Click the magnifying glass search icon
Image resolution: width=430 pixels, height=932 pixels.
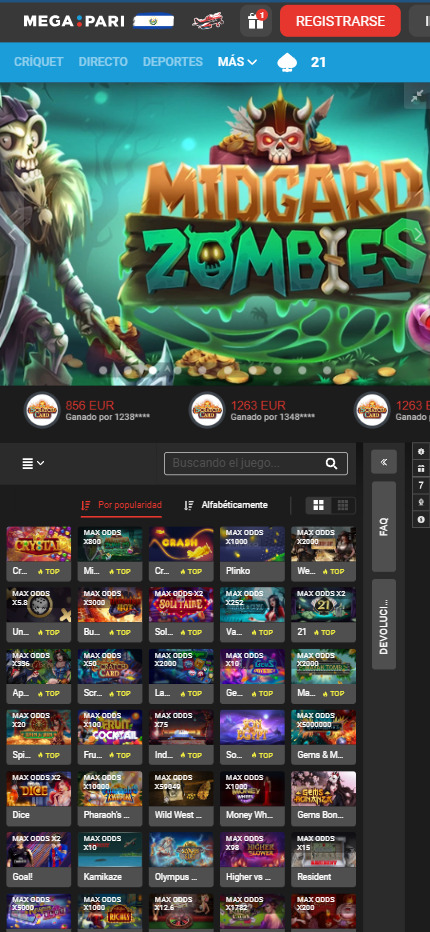[x=331, y=464]
